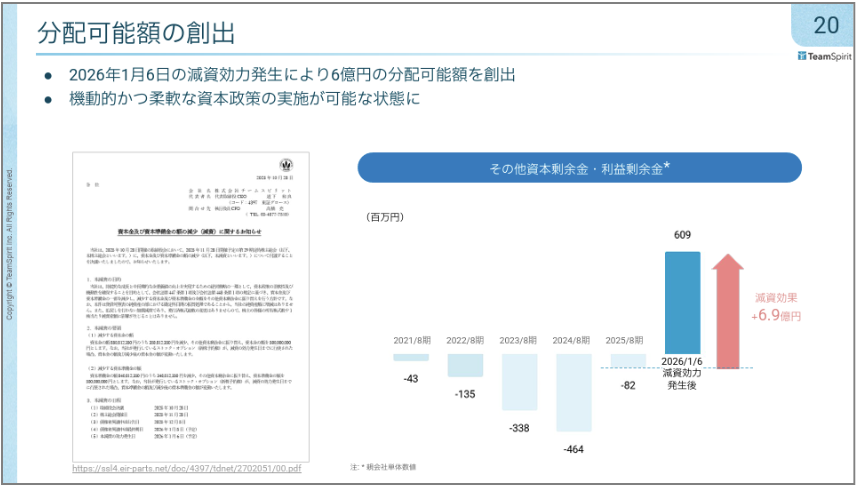Image resolution: width=860 pixels, height=487 pixels.
Task: Click the 2021/8期 bar showing -43
Action: [410, 357]
